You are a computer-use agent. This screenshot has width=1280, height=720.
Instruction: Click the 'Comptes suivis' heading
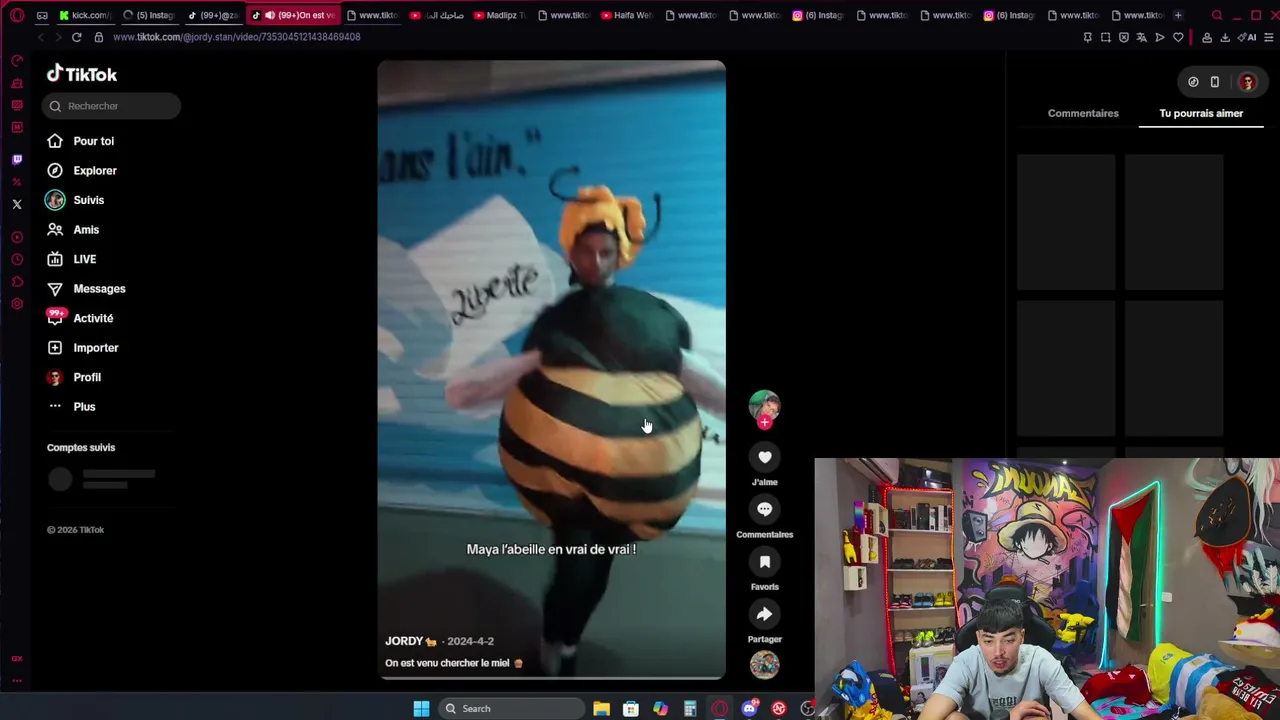(81, 447)
